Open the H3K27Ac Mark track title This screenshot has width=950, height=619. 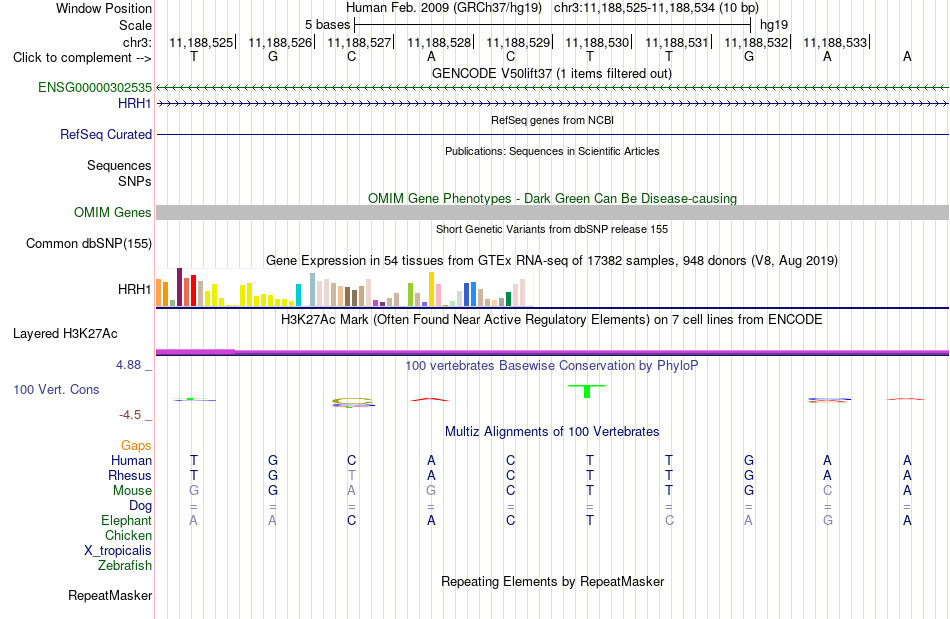(552, 319)
